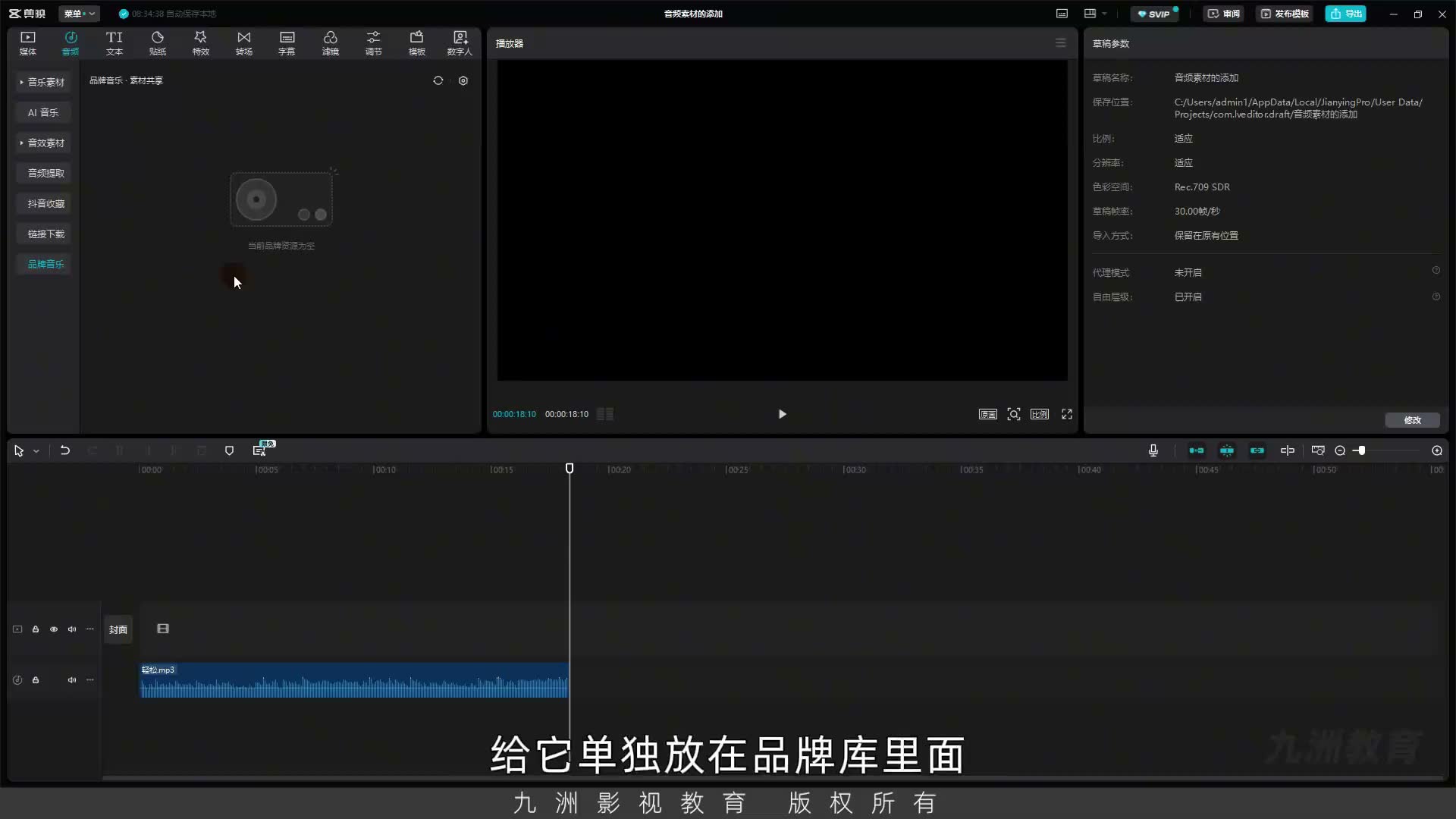Add a shield-shaped marker on the timeline

click(x=229, y=450)
